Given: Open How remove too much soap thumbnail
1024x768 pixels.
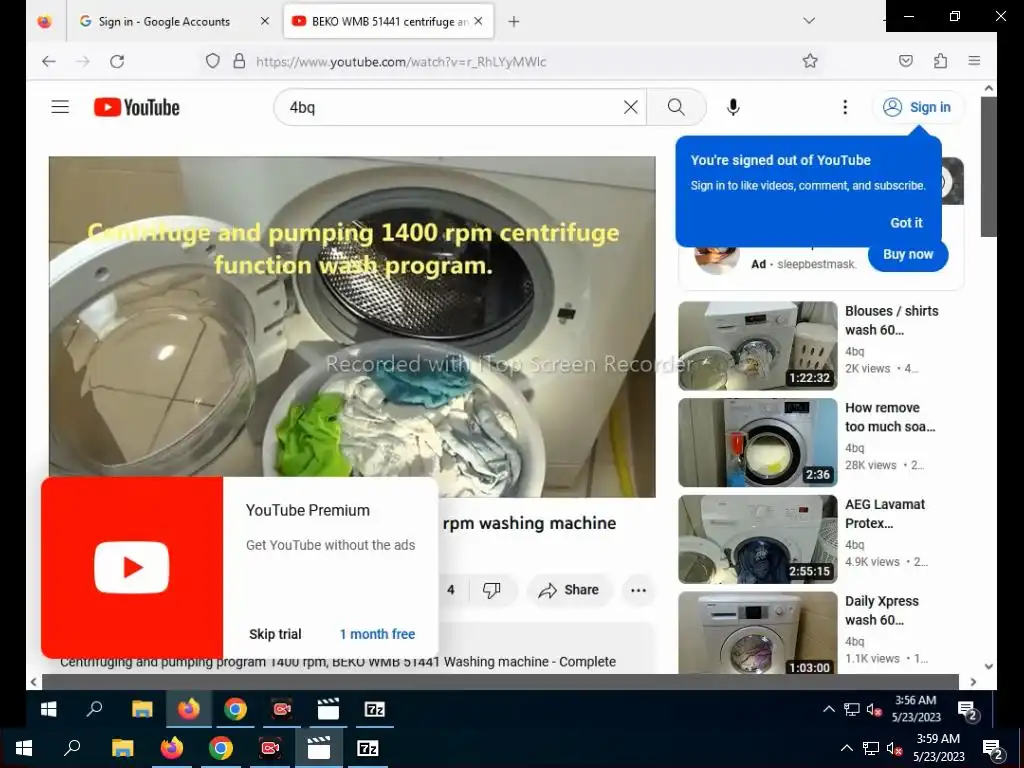Looking at the screenshot, I should [x=758, y=442].
